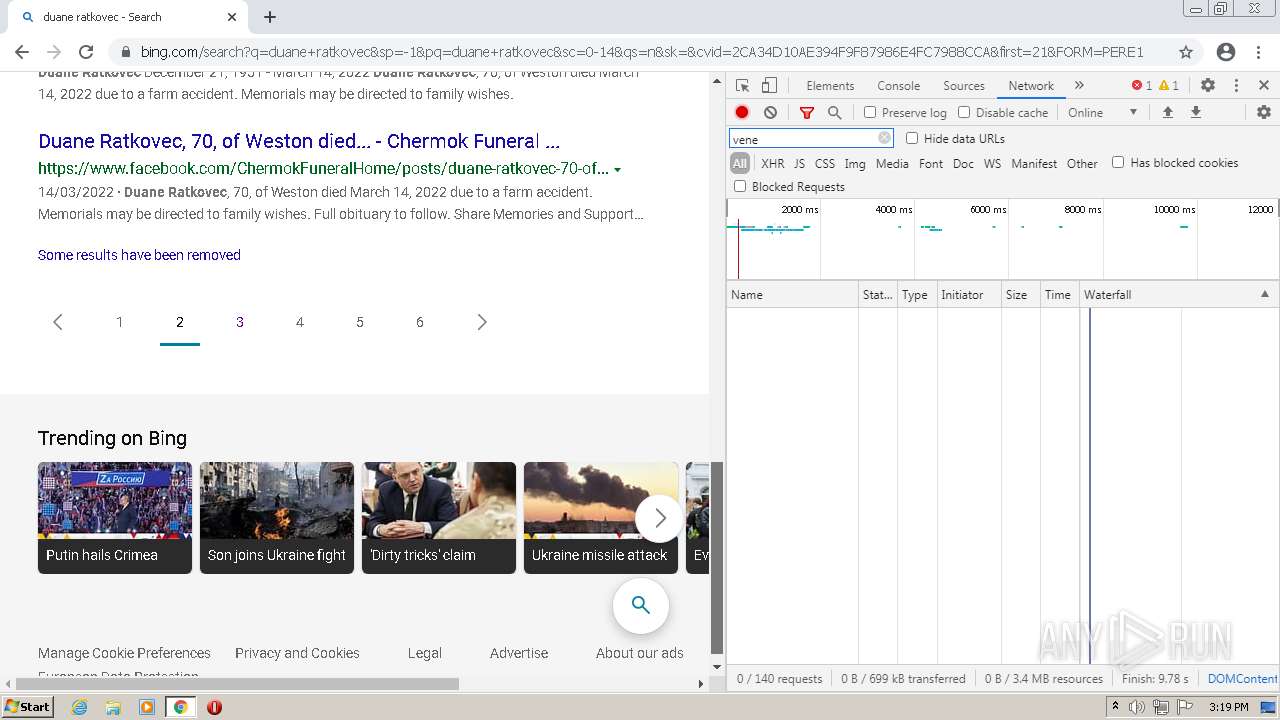Open the network settings gear

(x=1263, y=113)
